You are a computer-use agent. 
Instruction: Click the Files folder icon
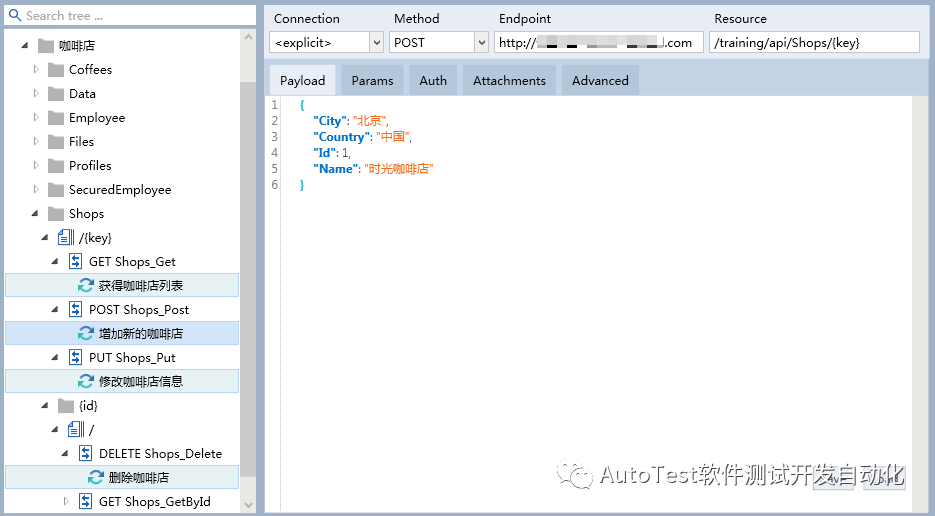tap(56, 141)
